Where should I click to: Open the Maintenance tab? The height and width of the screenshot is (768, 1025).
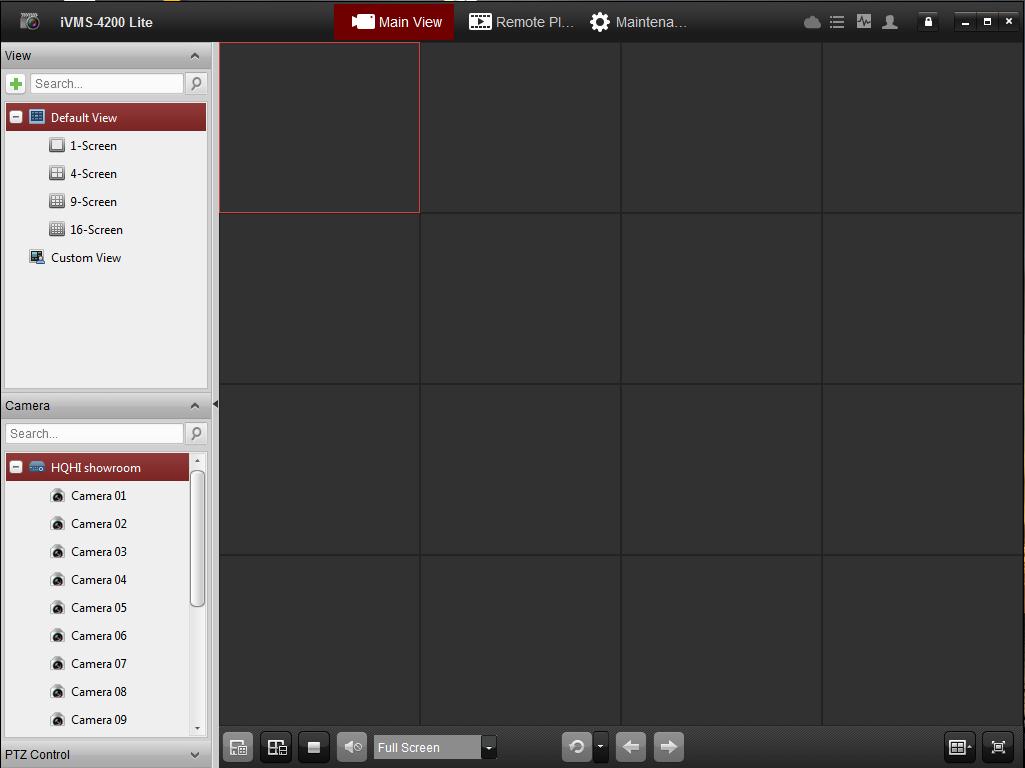pyautogui.click(x=638, y=22)
